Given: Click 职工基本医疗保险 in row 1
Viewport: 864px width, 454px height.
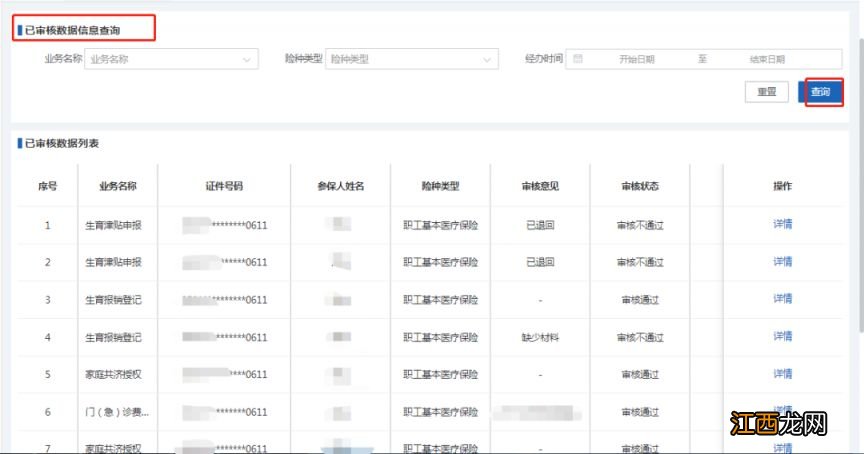Looking at the screenshot, I should [x=440, y=225].
